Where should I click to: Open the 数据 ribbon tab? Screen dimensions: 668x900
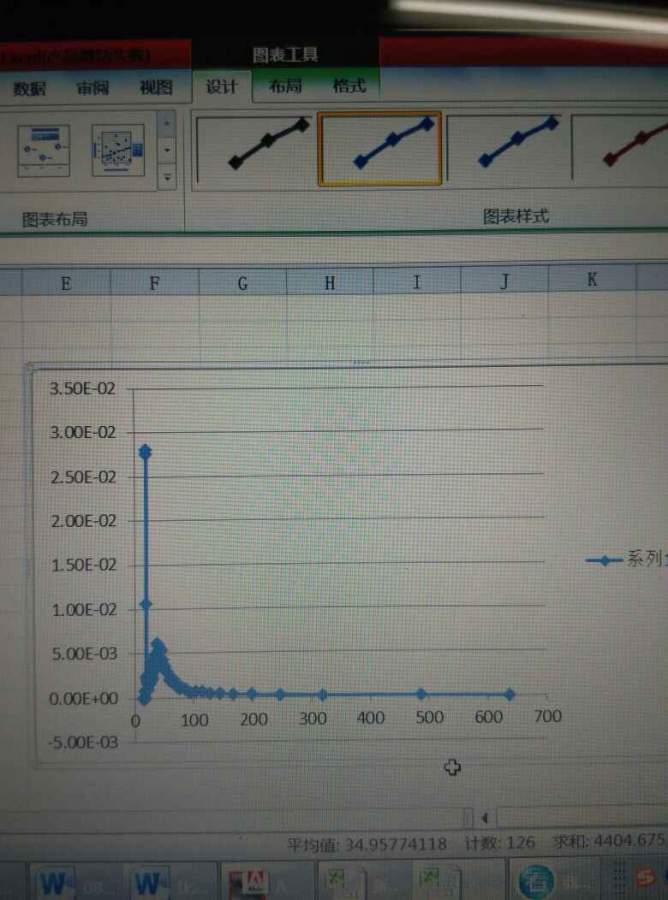30,89
